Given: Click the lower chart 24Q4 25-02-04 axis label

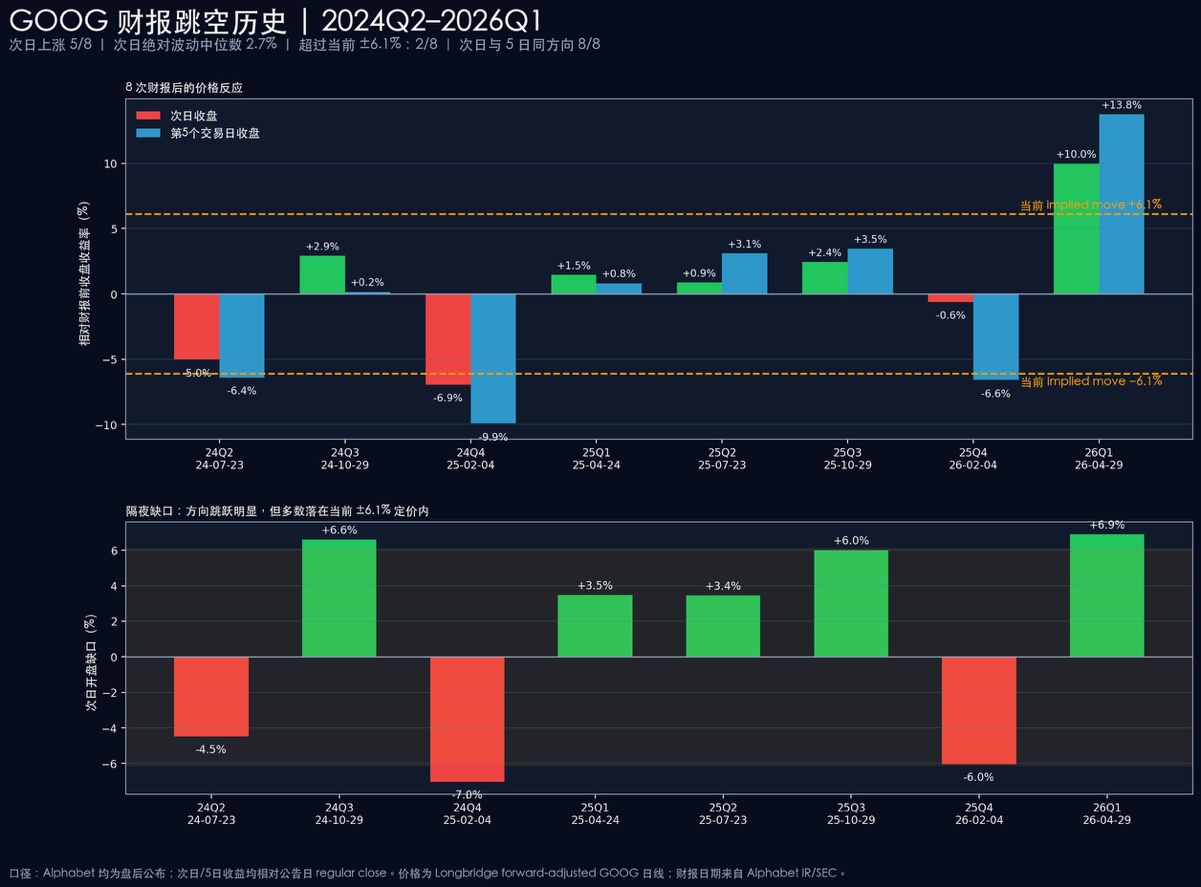Looking at the screenshot, I should point(467,813).
